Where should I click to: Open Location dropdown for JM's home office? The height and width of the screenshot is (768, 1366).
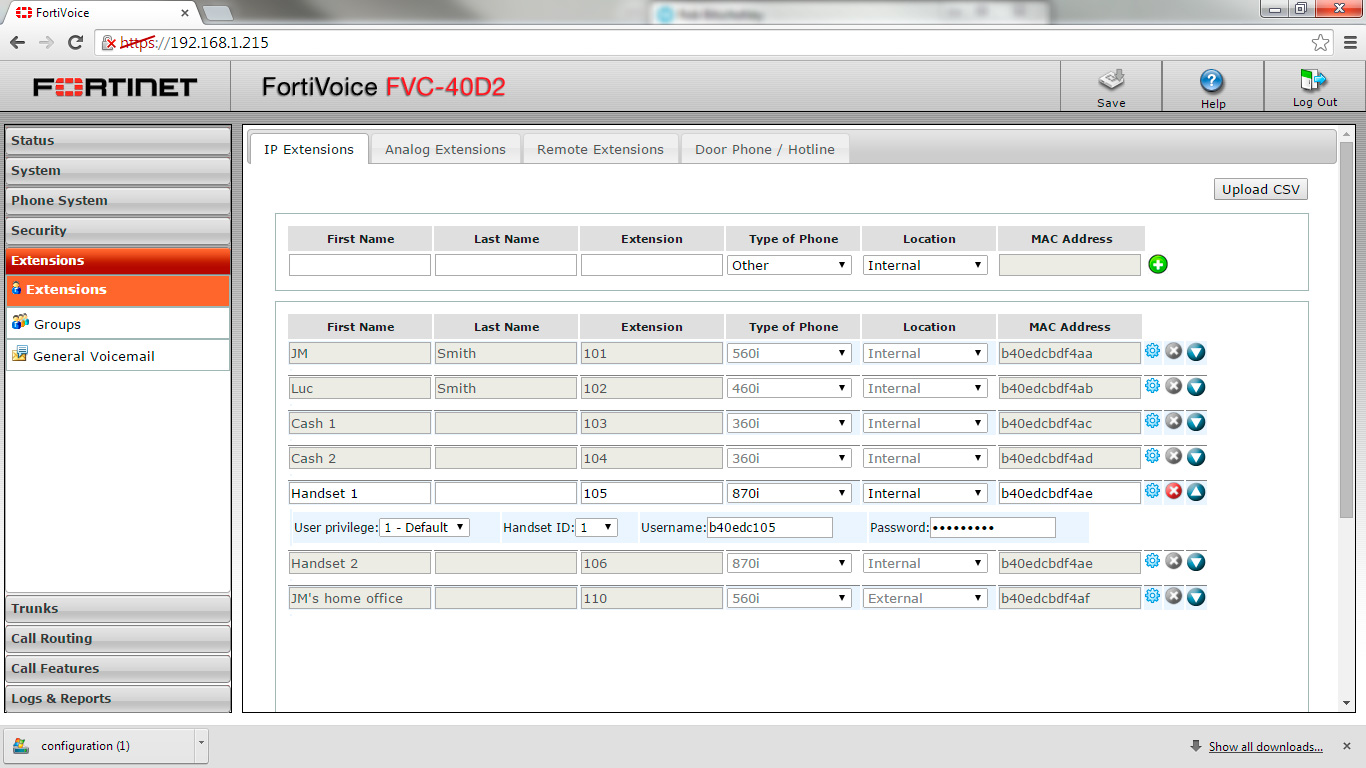pyautogui.click(x=925, y=598)
